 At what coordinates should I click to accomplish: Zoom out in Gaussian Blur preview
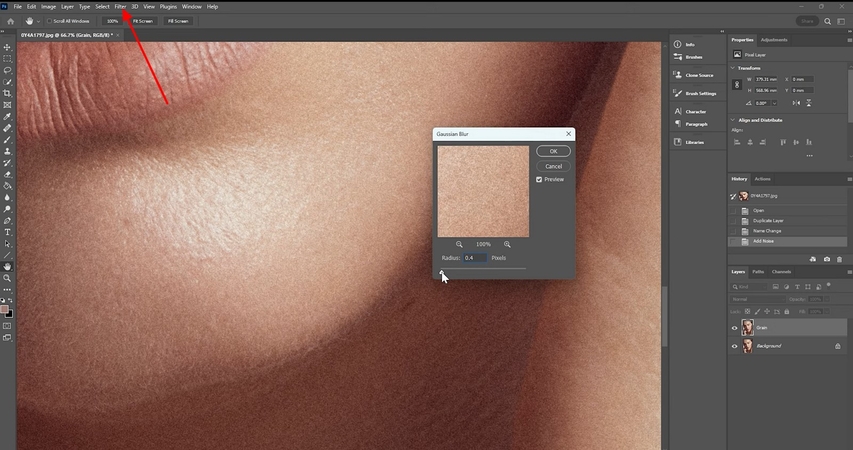click(x=459, y=244)
